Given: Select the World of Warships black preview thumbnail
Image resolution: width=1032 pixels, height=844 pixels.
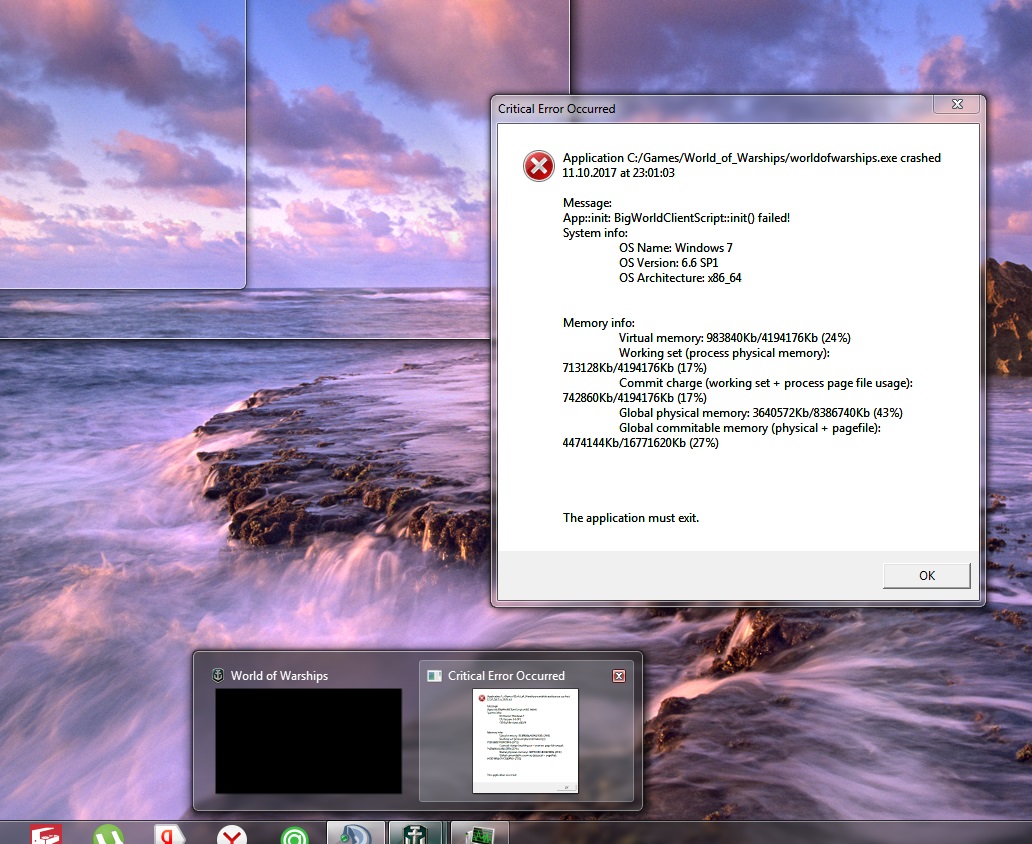Looking at the screenshot, I should point(308,740).
